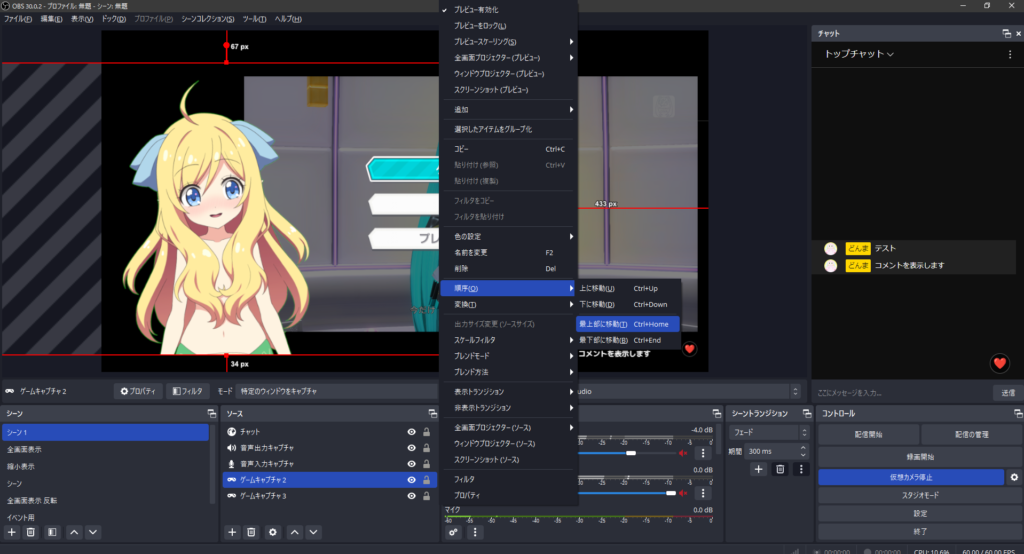Open virtual camera settings gear icon
This screenshot has width=1024, height=554.
tap(1013, 478)
